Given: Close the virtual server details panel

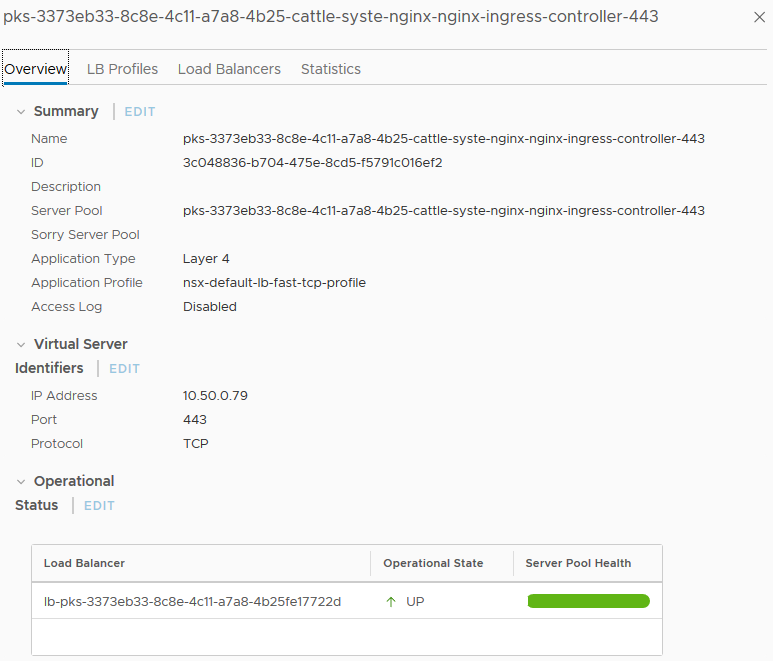Looking at the screenshot, I should pyautogui.click(x=757, y=18).
